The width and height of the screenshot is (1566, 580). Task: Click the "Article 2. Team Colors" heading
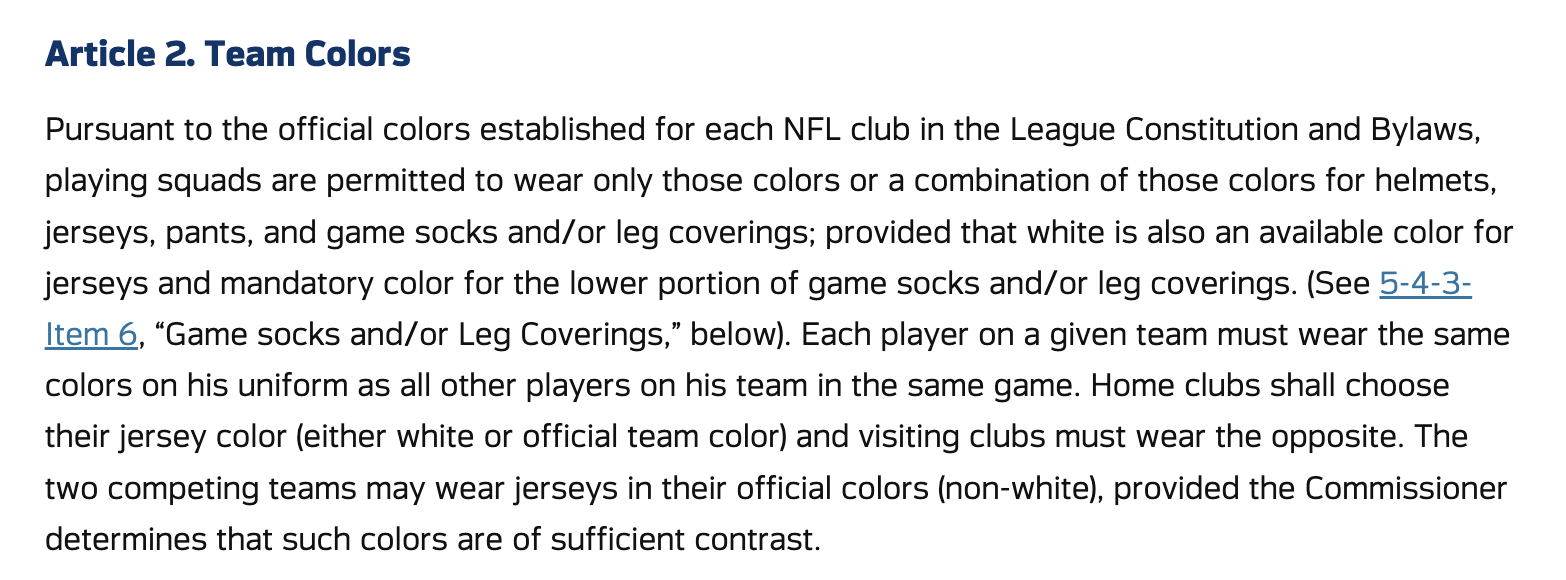[227, 54]
